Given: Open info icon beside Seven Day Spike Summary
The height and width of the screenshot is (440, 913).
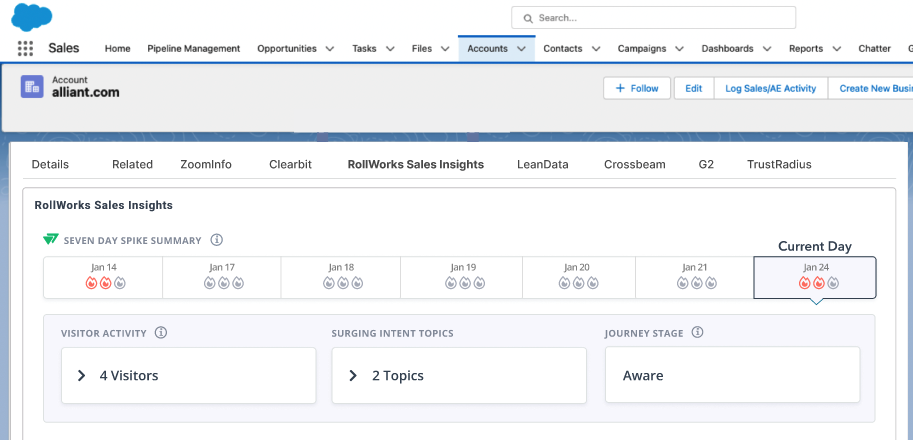Looking at the screenshot, I should click(x=217, y=239).
